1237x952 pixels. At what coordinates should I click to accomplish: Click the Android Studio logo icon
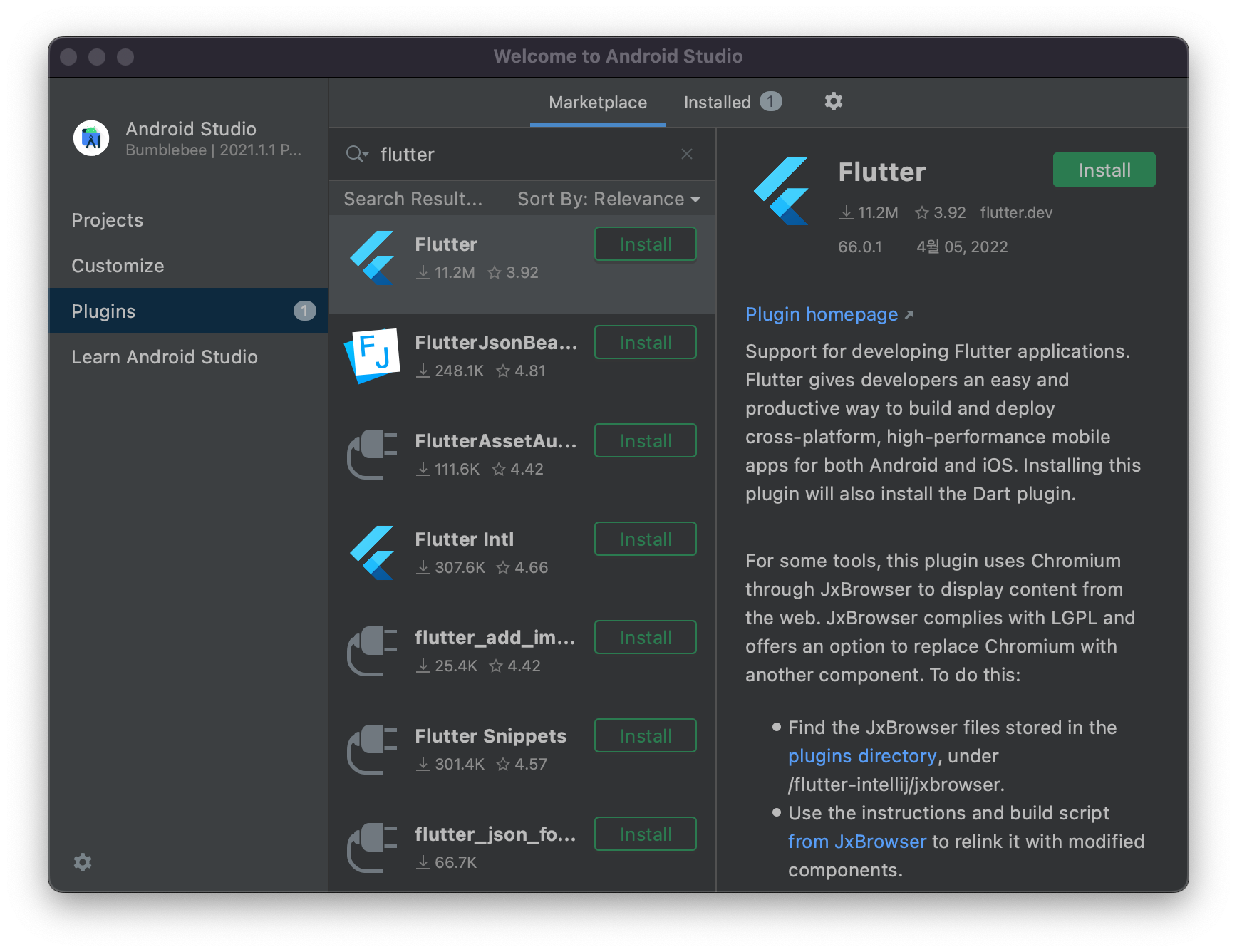[91, 138]
